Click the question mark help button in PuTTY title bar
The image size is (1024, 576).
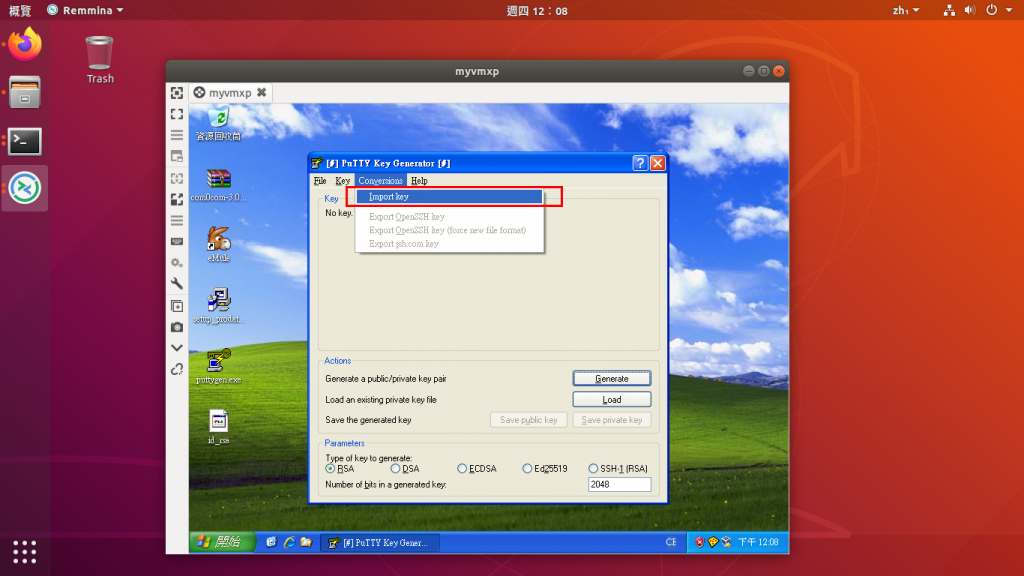[640, 163]
